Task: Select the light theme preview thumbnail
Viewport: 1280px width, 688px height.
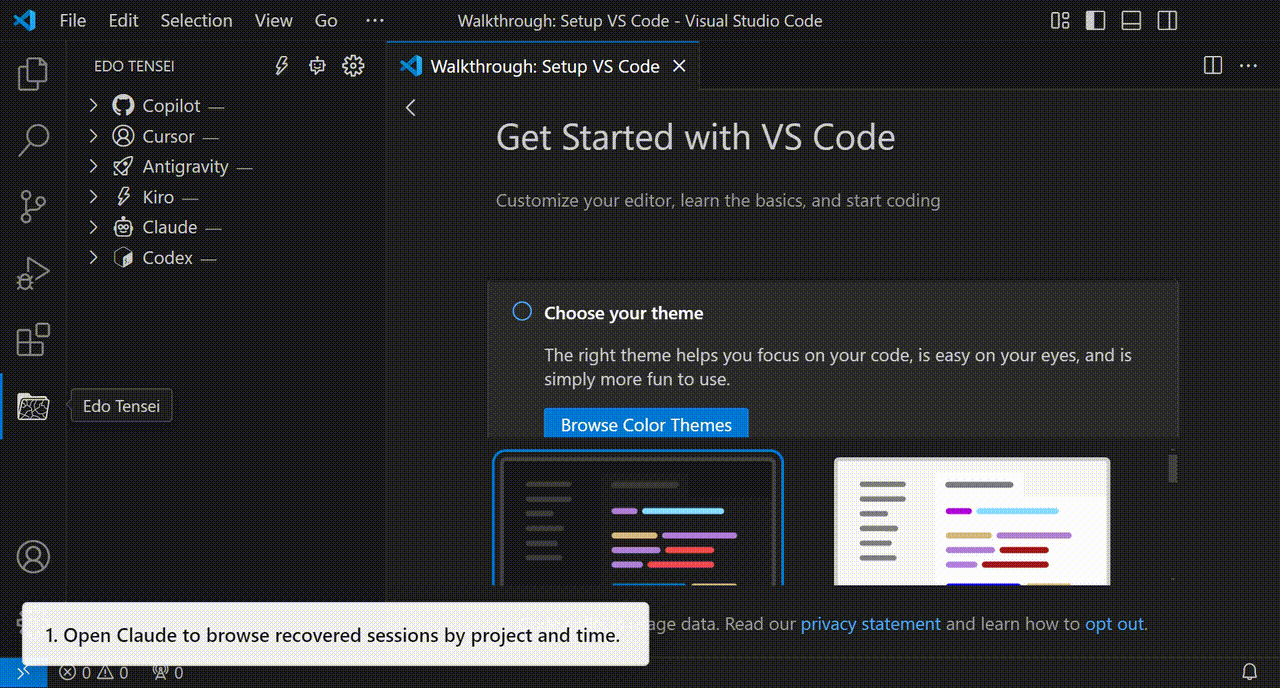Action: (x=972, y=521)
